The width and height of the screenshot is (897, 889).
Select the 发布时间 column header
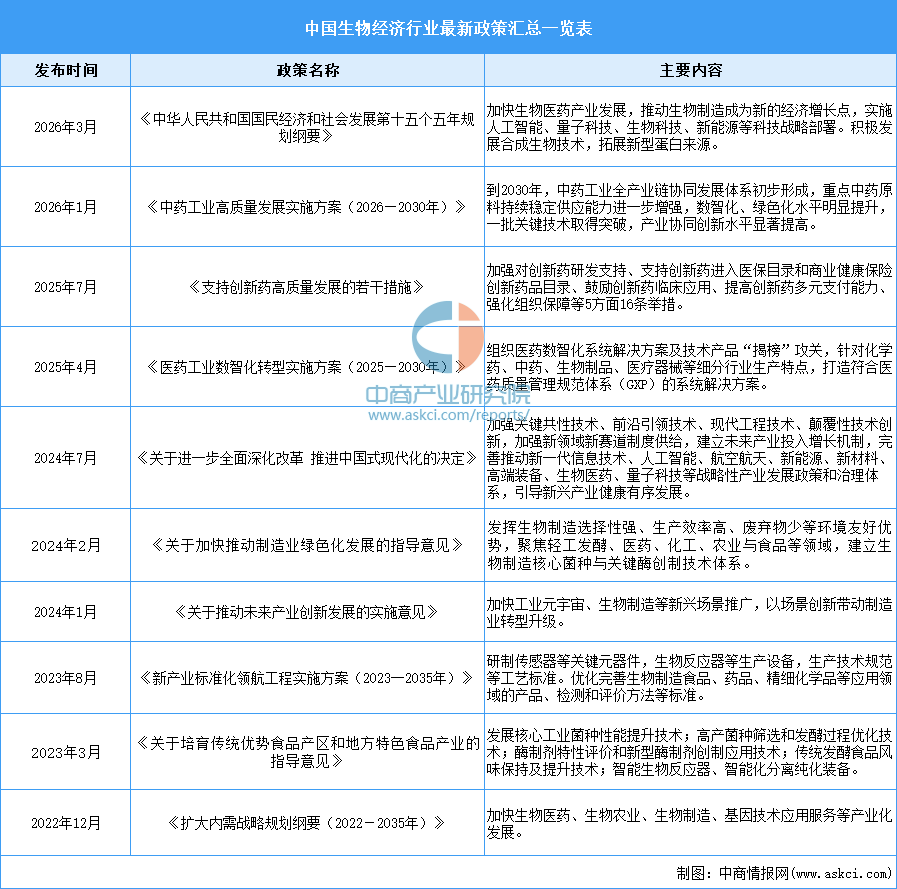point(66,71)
